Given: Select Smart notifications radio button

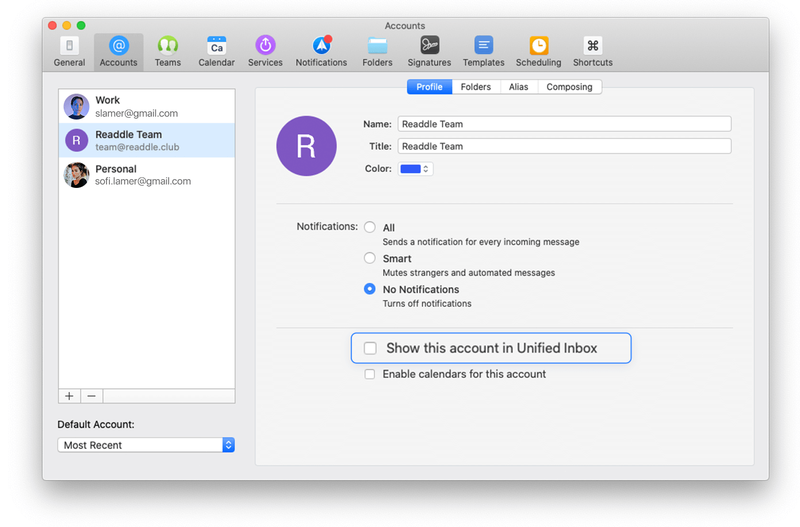Looking at the screenshot, I should 370,258.
